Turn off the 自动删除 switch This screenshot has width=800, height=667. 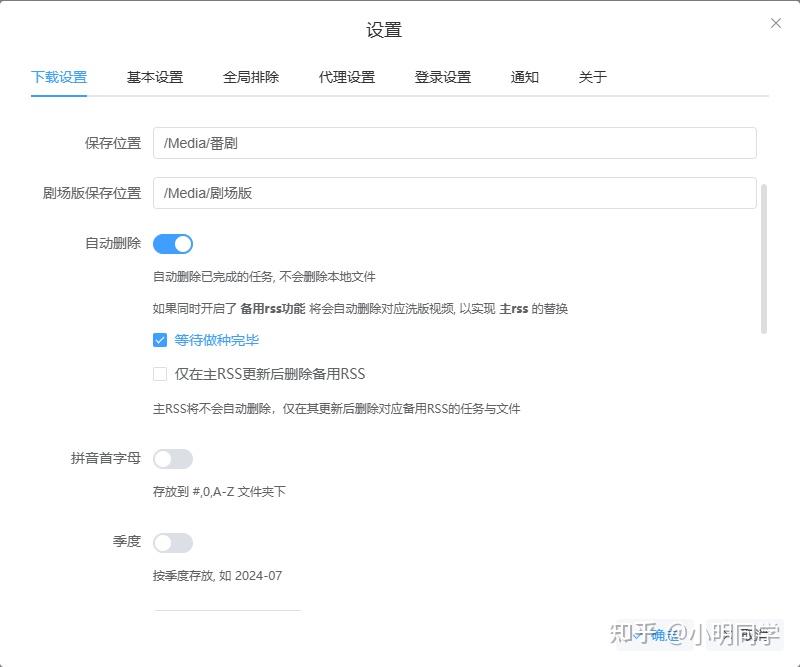point(172,243)
